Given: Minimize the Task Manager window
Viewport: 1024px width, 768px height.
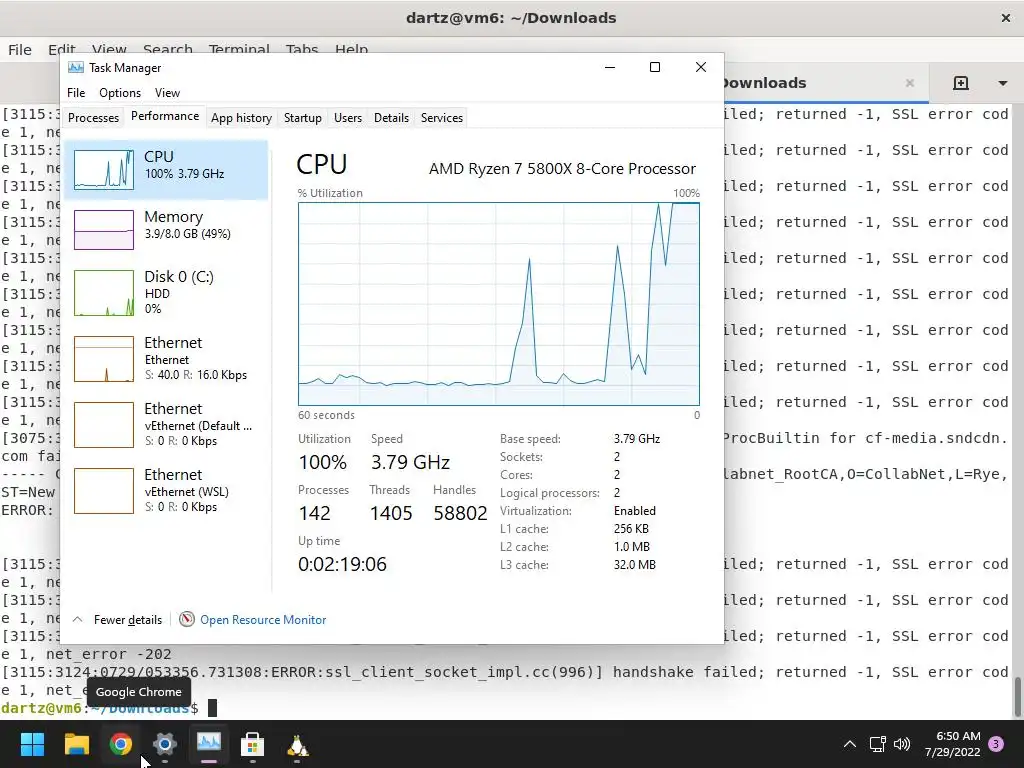Looking at the screenshot, I should coord(610,67).
